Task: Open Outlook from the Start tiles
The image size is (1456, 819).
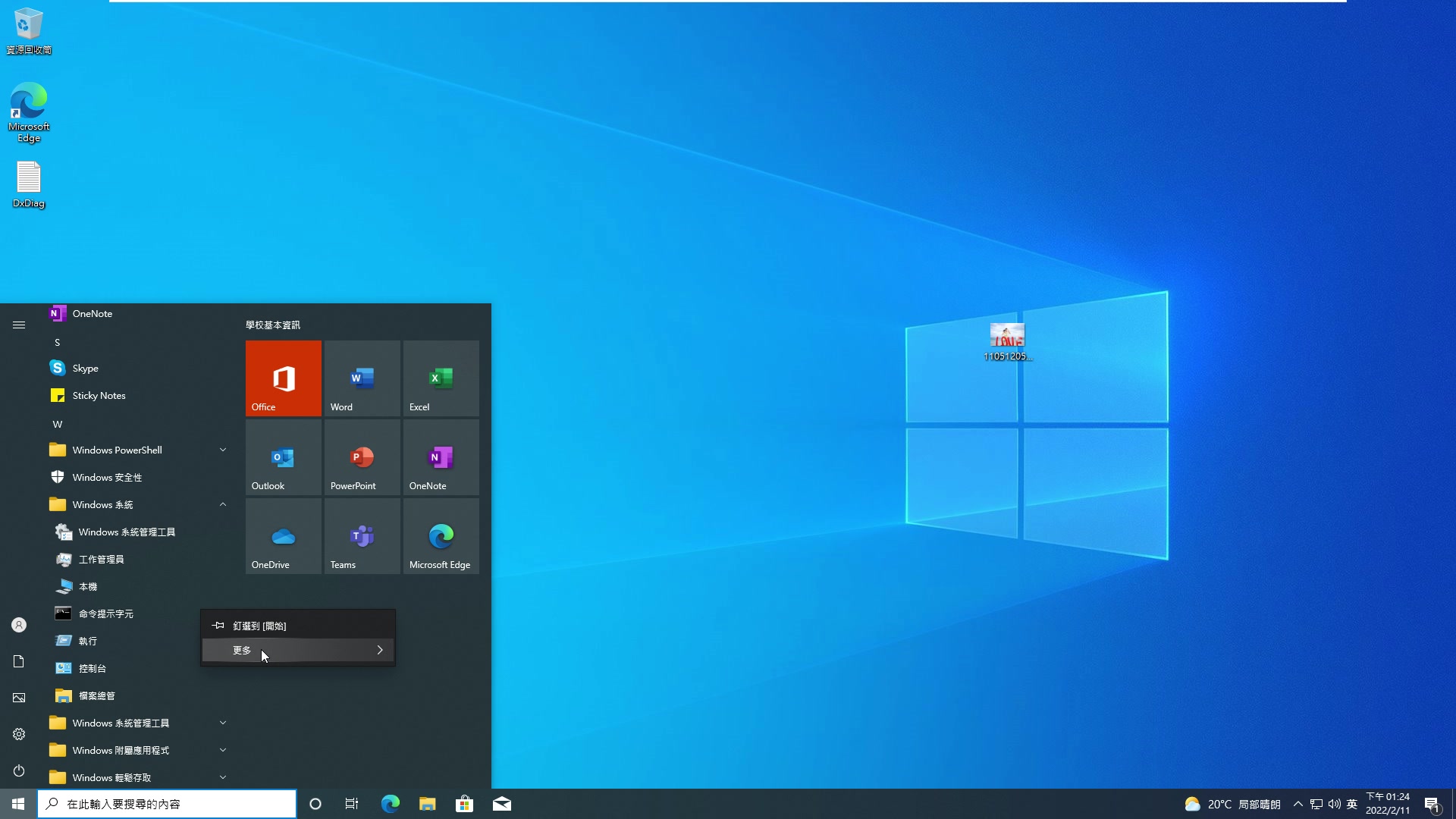Action: [283, 457]
